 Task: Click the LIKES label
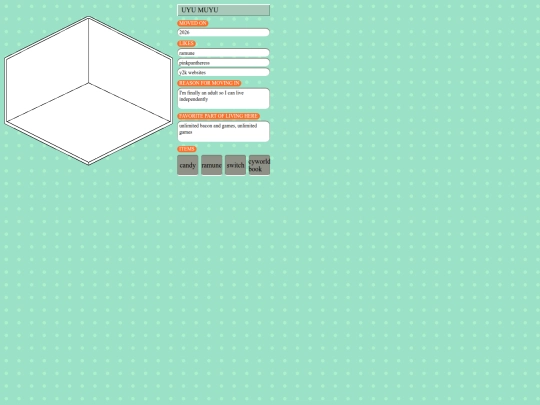pyautogui.click(x=186, y=43)
